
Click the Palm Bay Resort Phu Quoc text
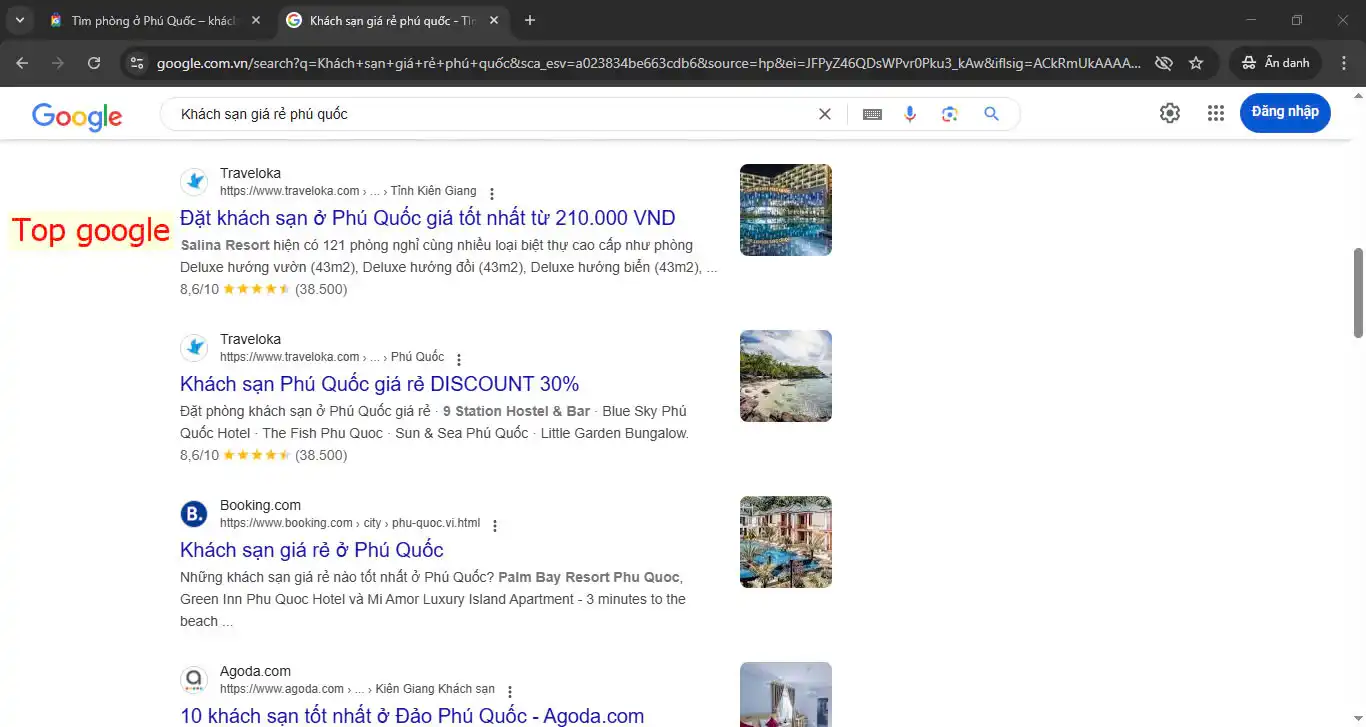(589, 577)
